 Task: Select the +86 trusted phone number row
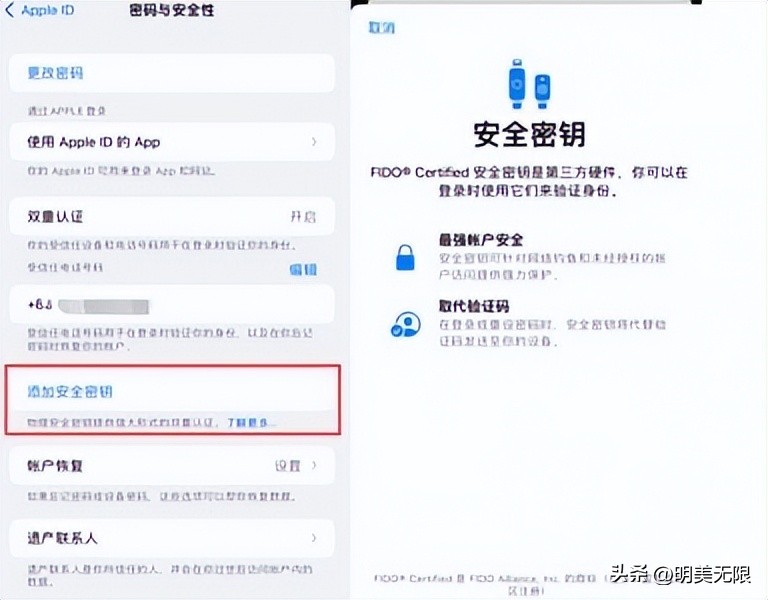coord(172,305)
